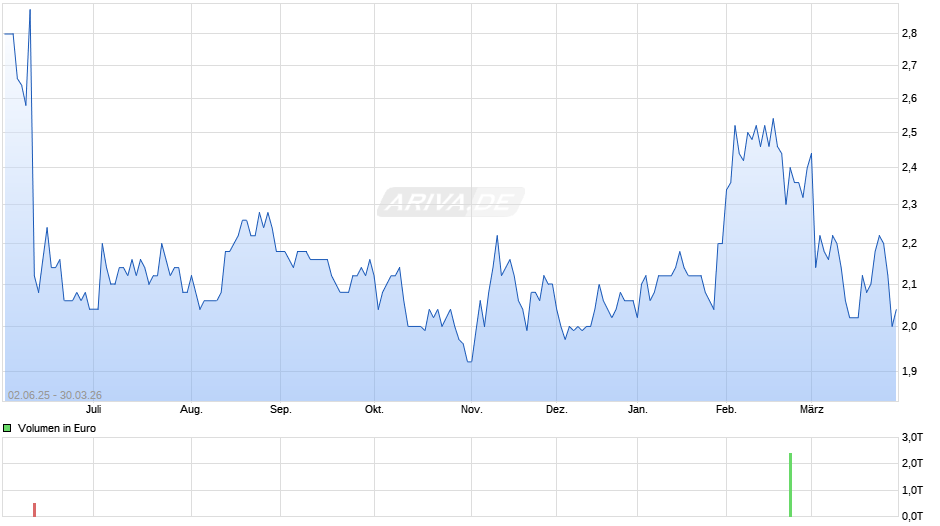
Task: Click the 2,7 price axis value
Action: [909, 65]
